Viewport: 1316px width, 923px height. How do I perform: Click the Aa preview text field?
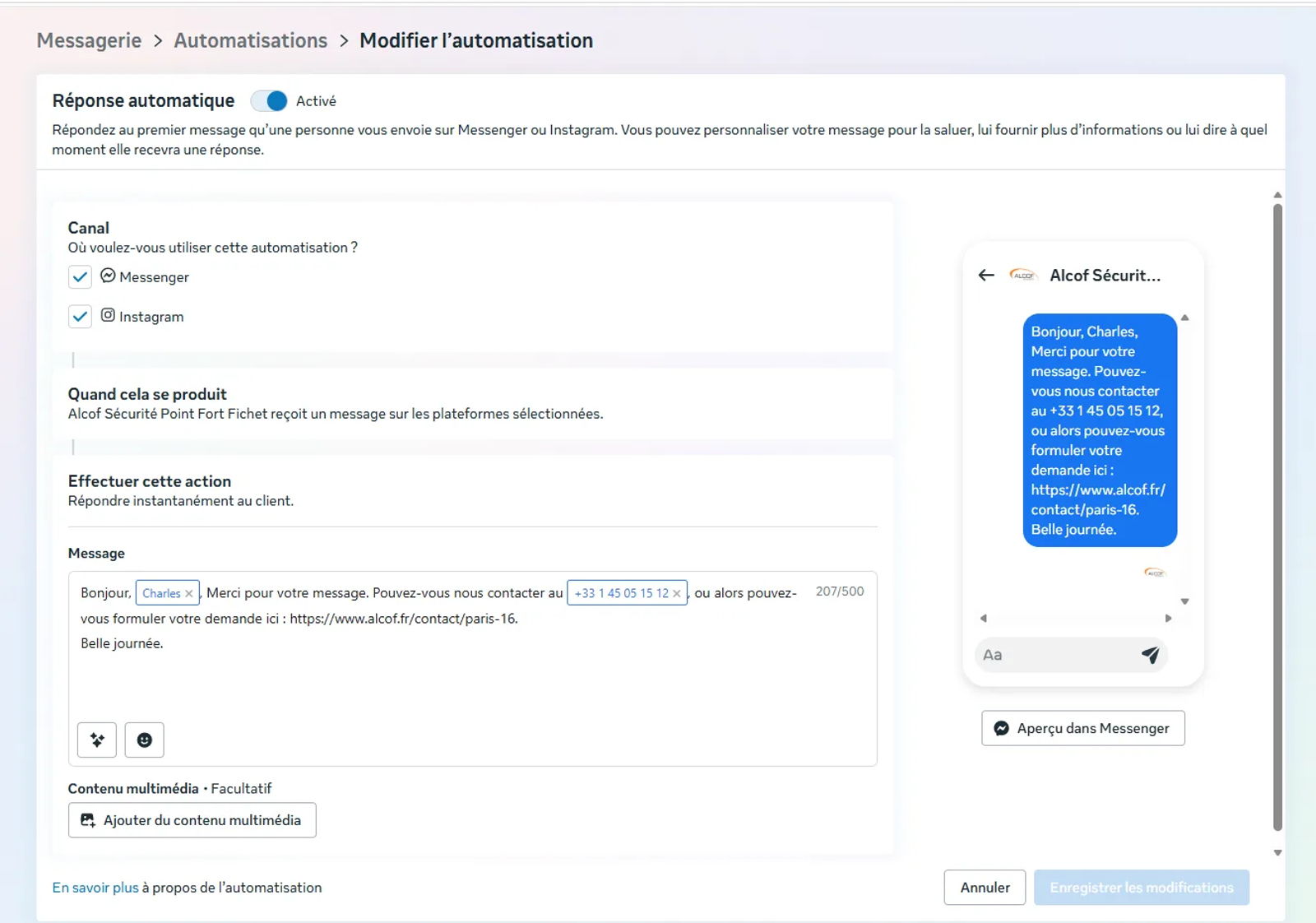pos(1071,655)
